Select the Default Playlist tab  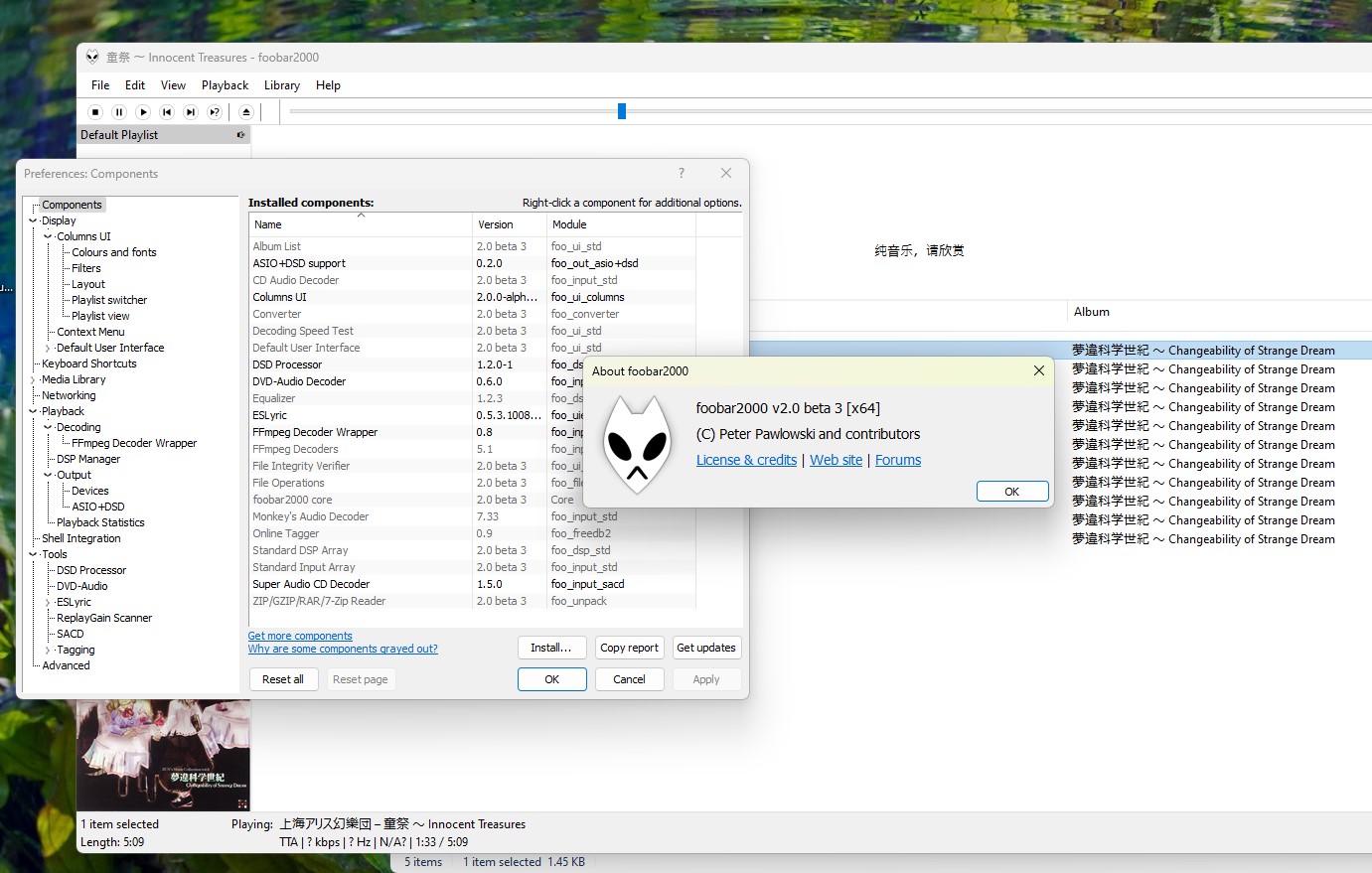click(164, 135)
